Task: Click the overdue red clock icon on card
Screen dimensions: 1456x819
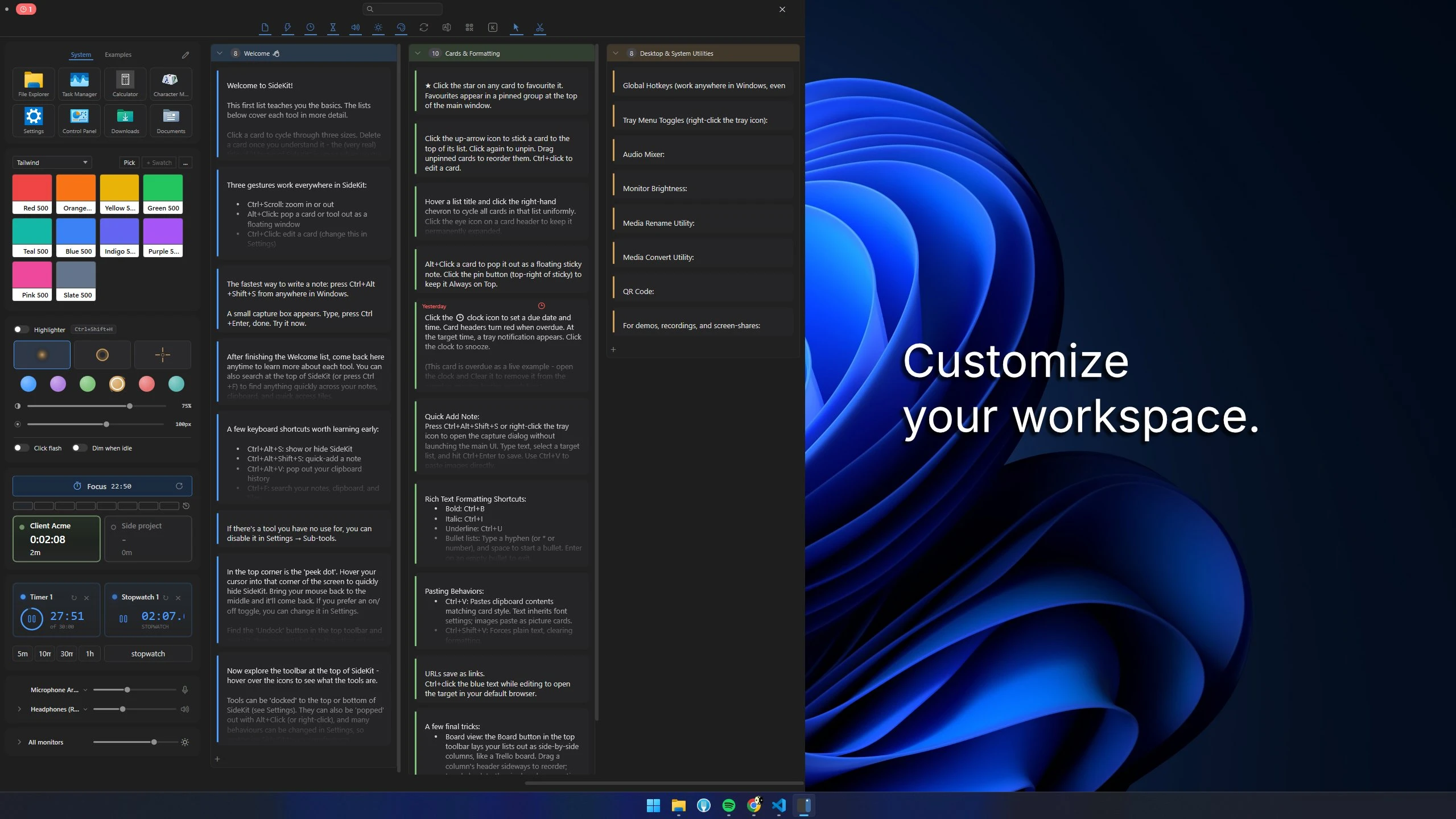Action: pos(541,306)
